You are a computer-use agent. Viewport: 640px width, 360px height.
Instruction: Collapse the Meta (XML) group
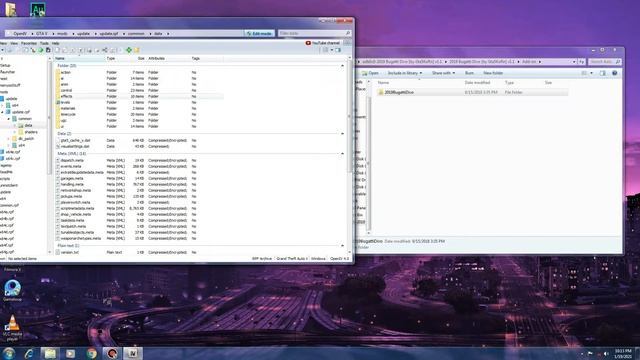pyautogui.click(x=342, y=154)
